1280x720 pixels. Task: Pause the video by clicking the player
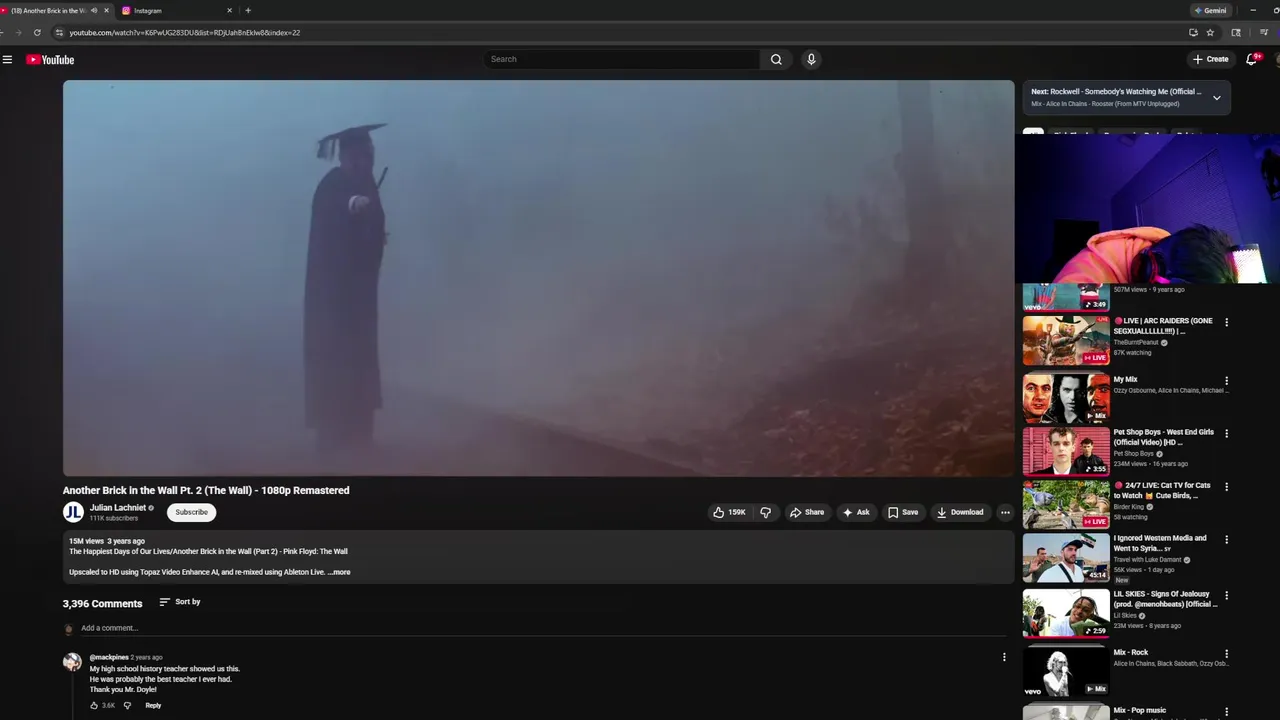click(538, 278)
